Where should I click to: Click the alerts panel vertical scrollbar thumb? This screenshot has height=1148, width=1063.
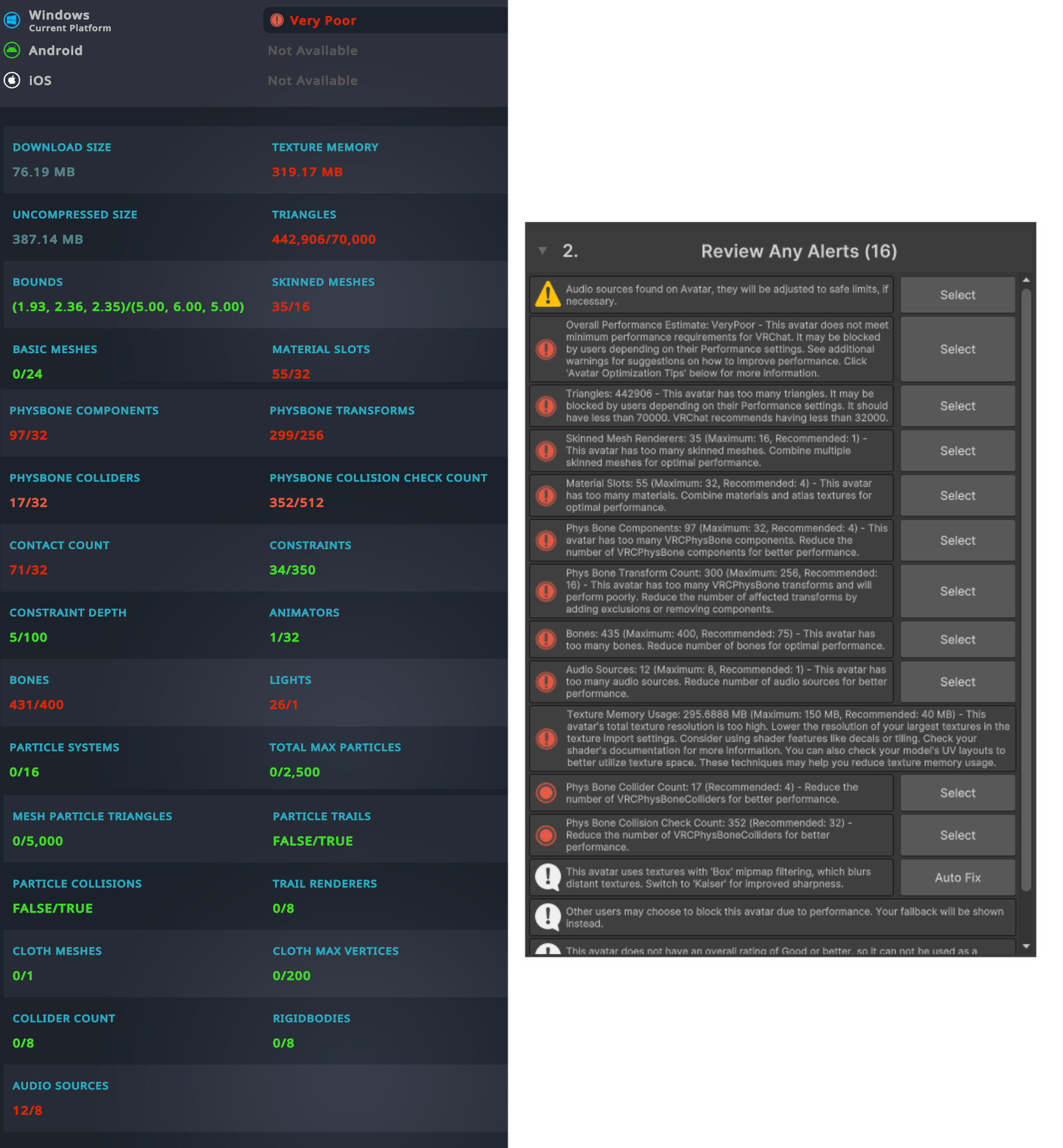coord(1026,589)
